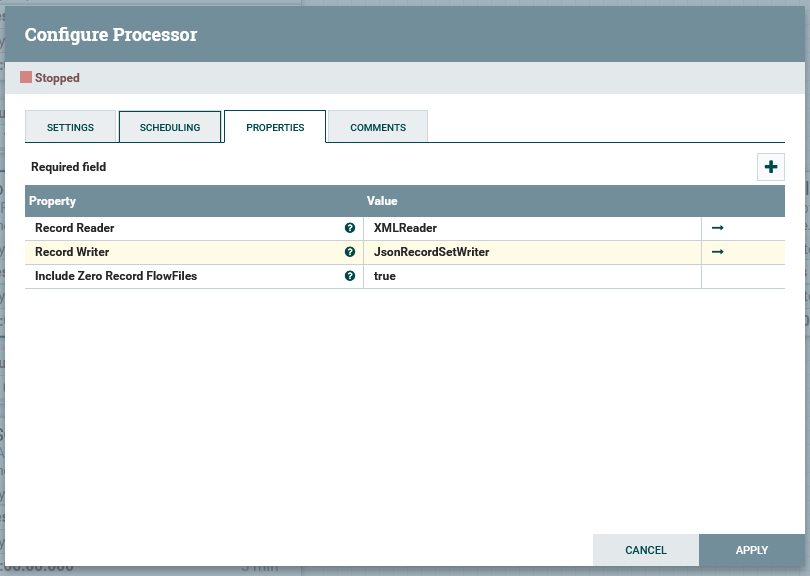Viewport: 810px width, 576px height.
Task: Click the plus icon to add property
Action: tap(771, 167)
